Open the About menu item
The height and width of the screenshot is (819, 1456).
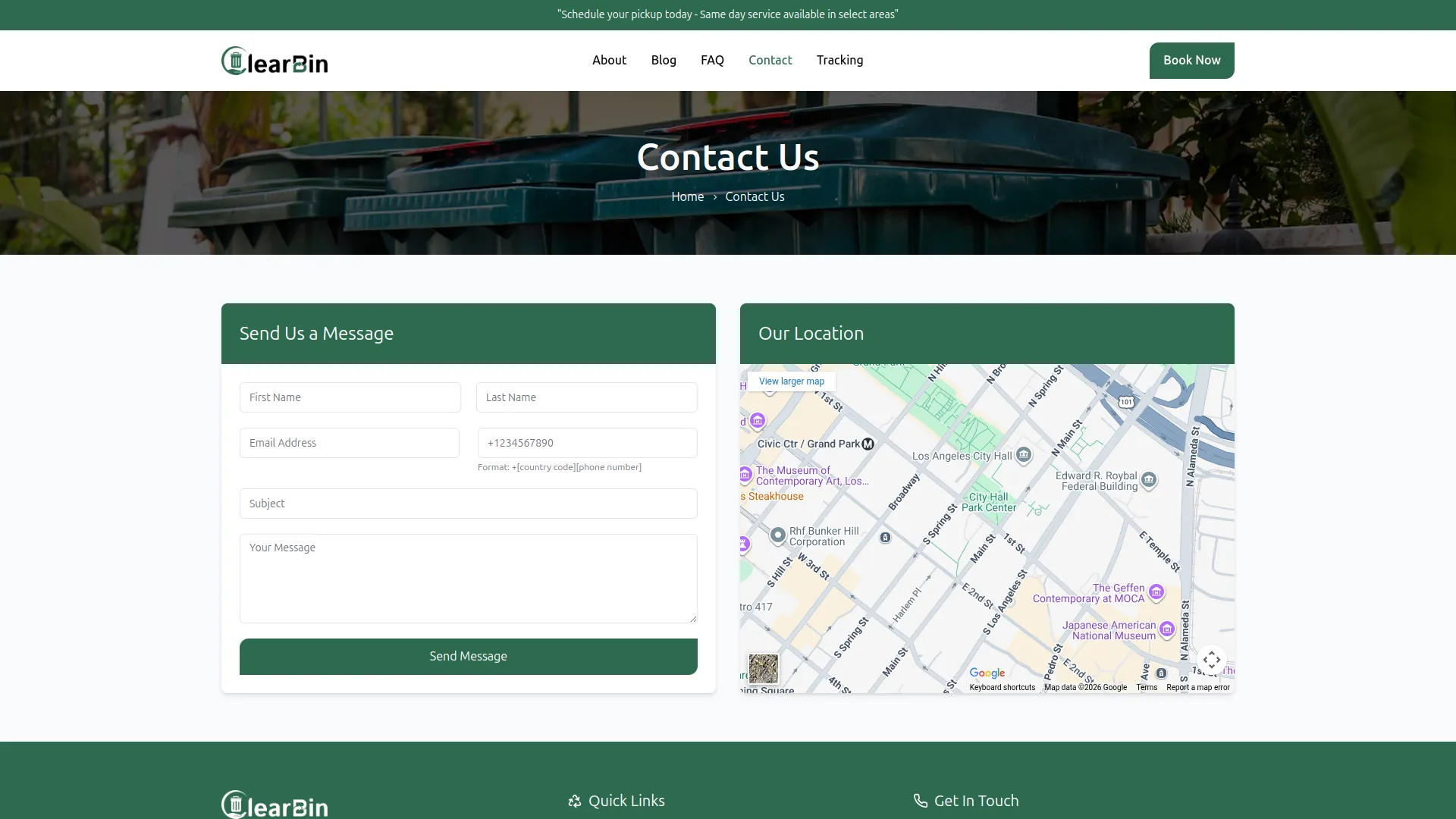click(x=609, y=60)
